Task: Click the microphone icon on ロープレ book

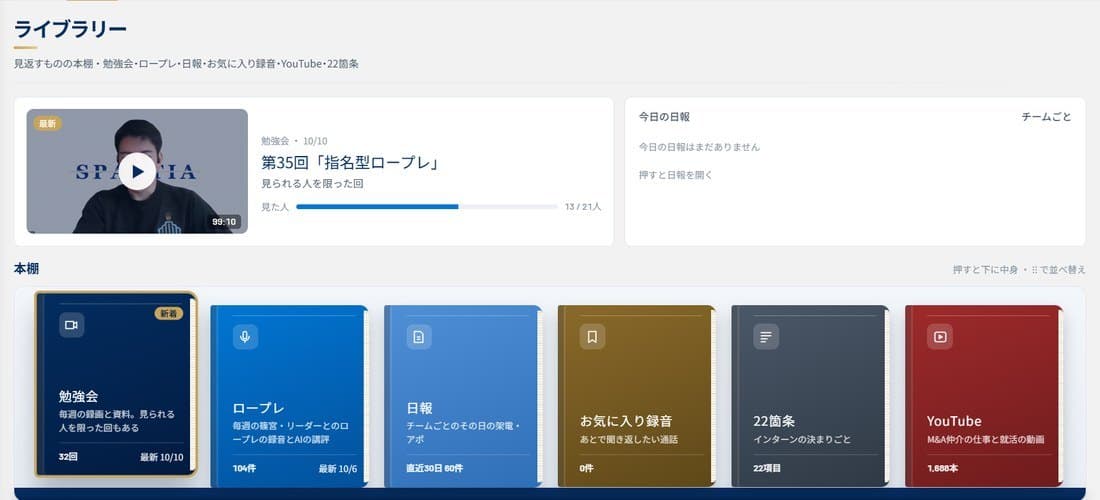Action: [x=245, y=337]
